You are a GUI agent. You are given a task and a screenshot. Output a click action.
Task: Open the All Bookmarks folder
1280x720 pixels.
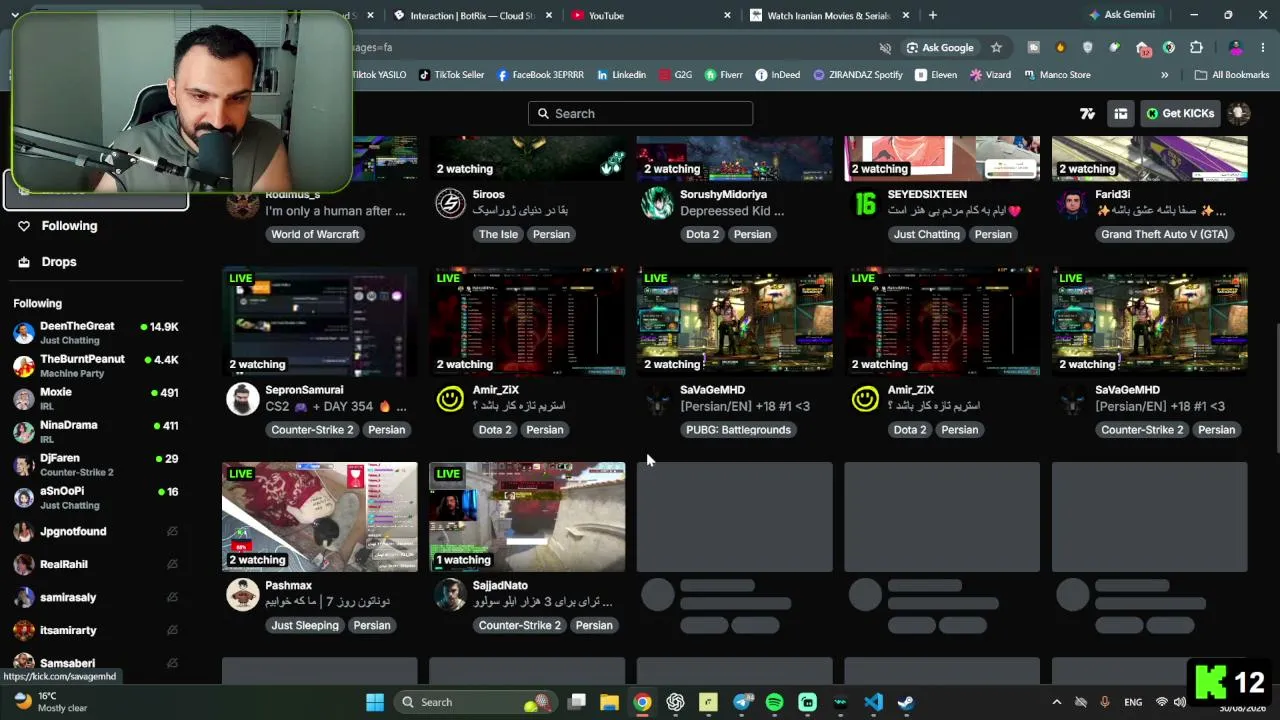[x=1232, y=75]
